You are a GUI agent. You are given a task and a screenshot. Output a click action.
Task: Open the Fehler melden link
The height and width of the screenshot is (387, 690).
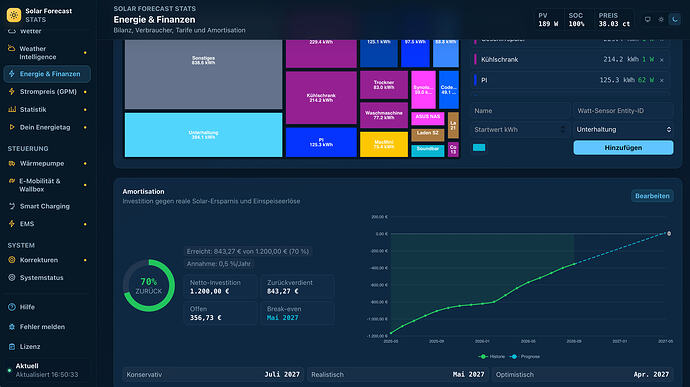click(x=47, y=327)
